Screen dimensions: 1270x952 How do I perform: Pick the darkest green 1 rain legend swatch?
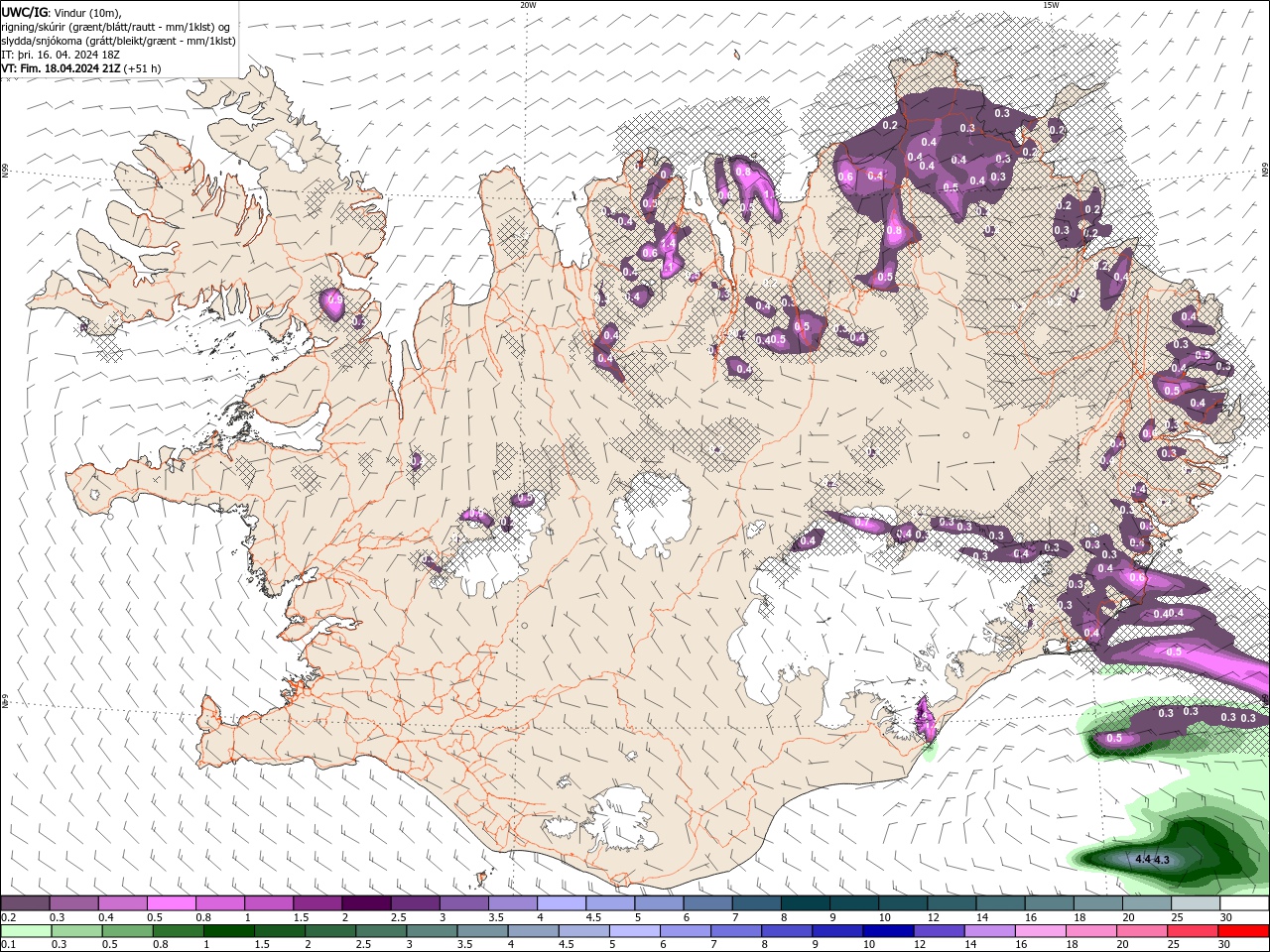pyautogui.click(x=229, y=931)
